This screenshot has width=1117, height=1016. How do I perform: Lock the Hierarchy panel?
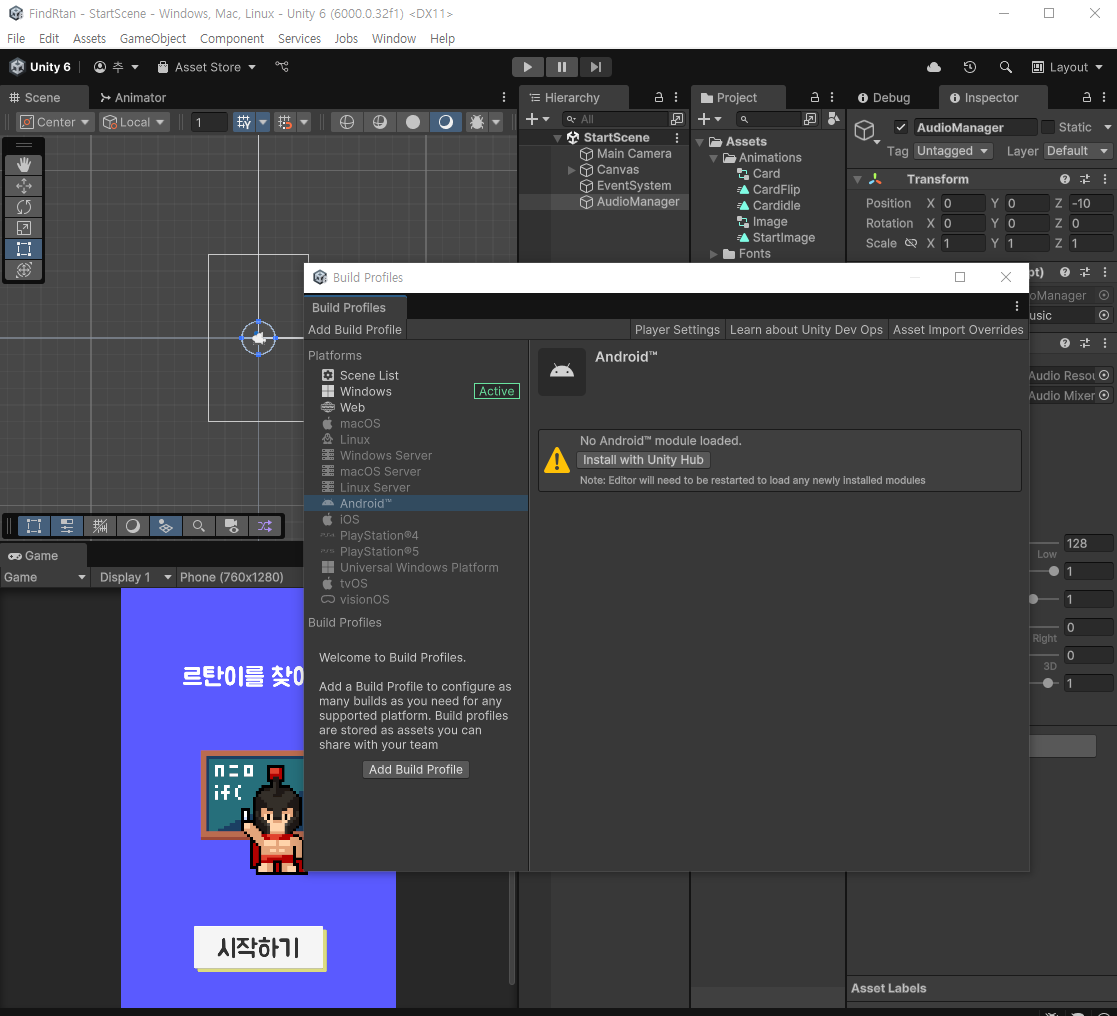click(659, 98)
